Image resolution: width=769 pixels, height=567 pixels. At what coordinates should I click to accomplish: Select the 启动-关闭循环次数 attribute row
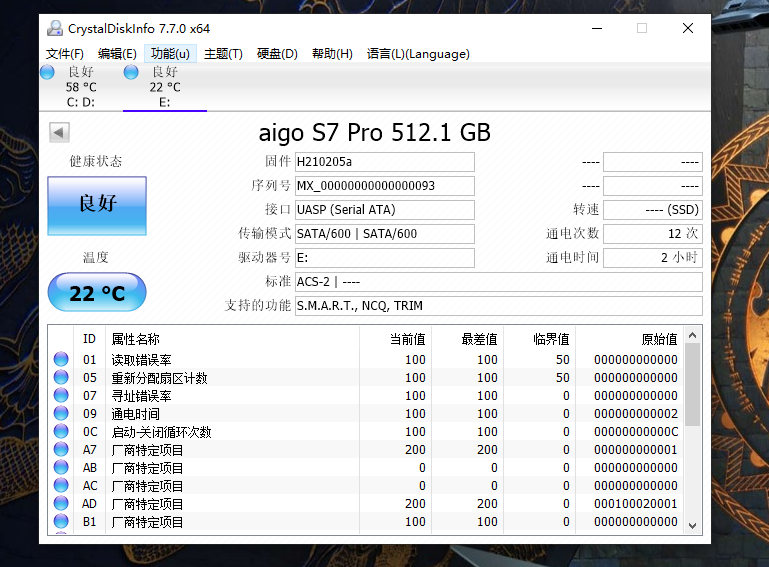pos(366,432)
